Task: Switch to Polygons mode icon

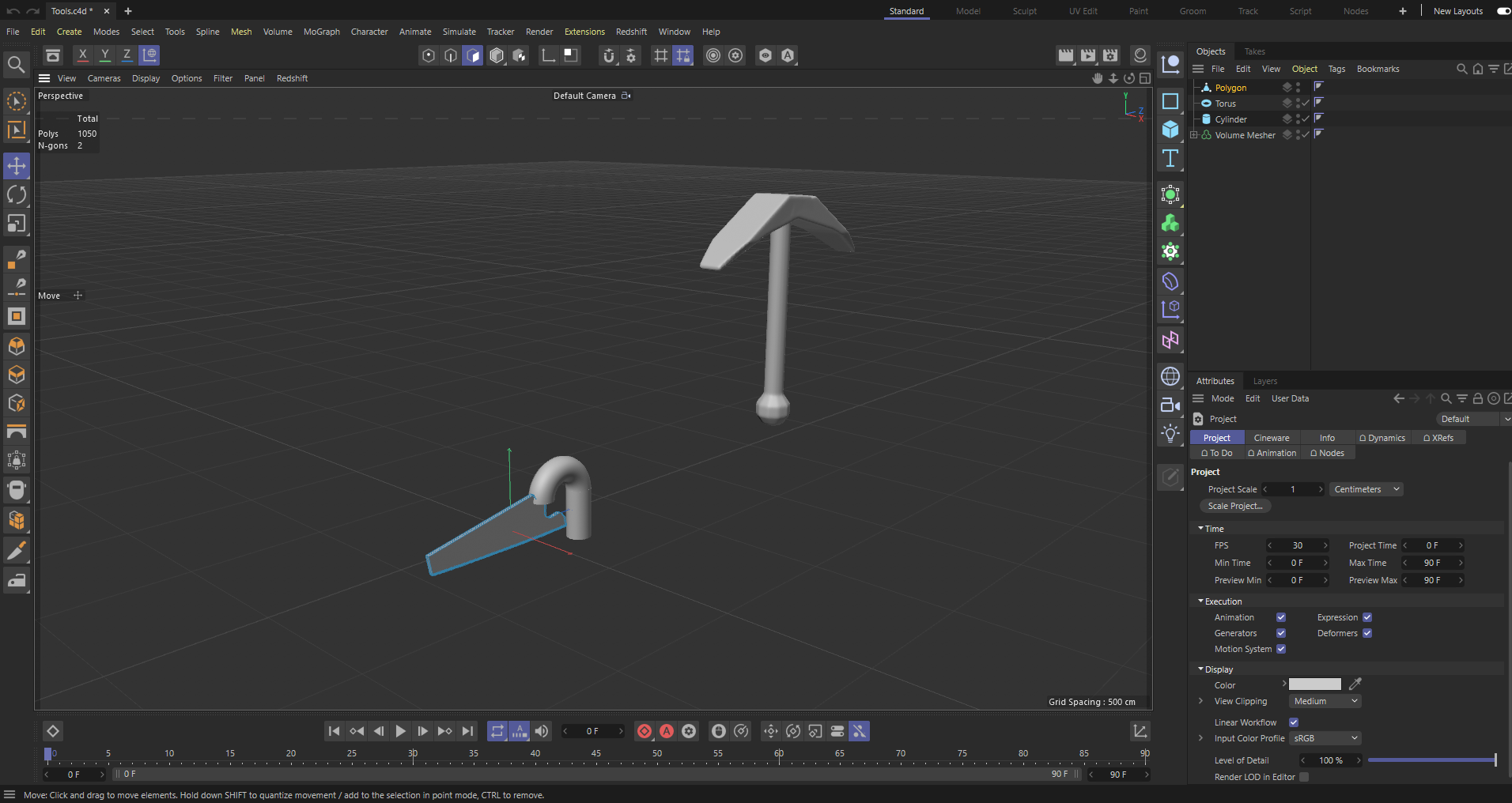Action: 473,55
